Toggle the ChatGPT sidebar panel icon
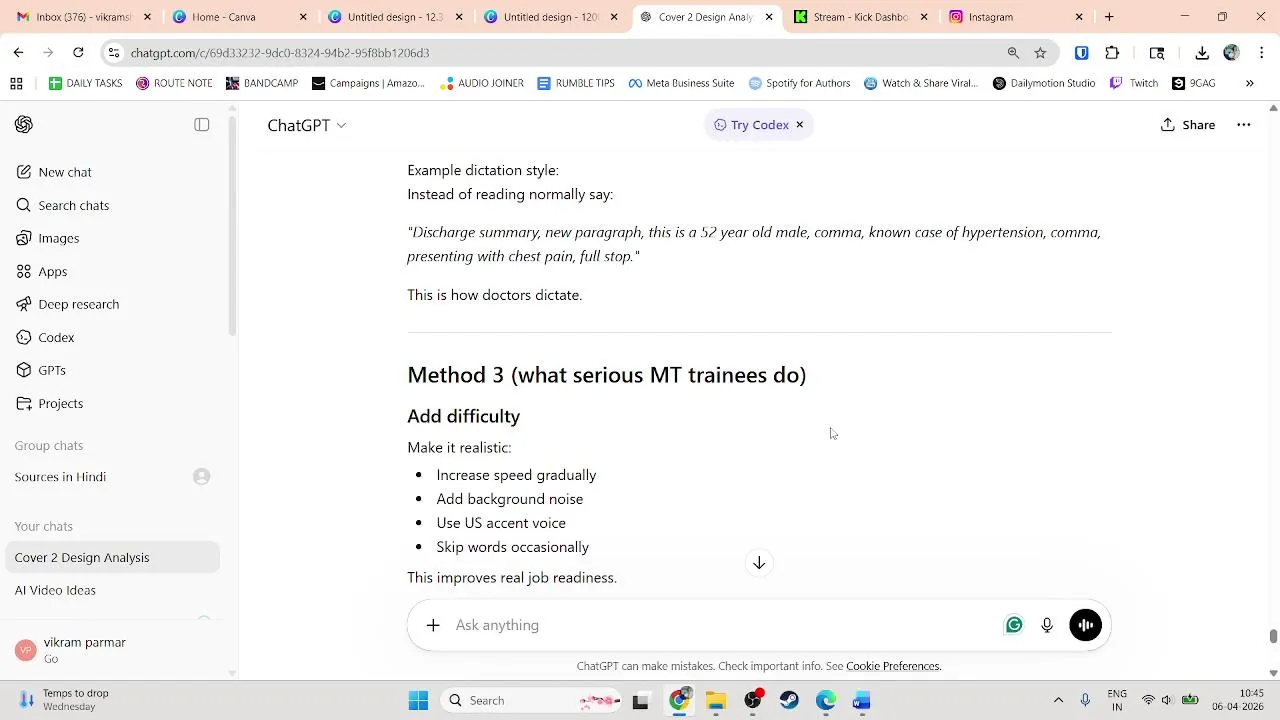The width and height of the screenshot is (1280, 720). (202, 125)
